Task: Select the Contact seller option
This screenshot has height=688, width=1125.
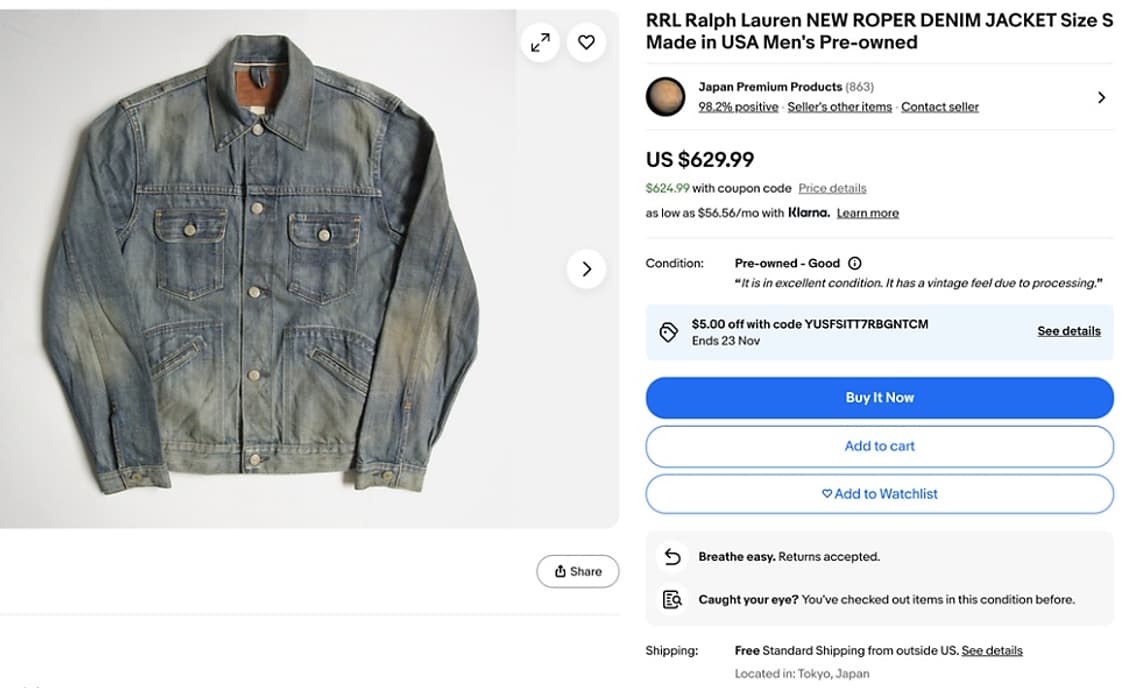Action: (x=939, y=106)
